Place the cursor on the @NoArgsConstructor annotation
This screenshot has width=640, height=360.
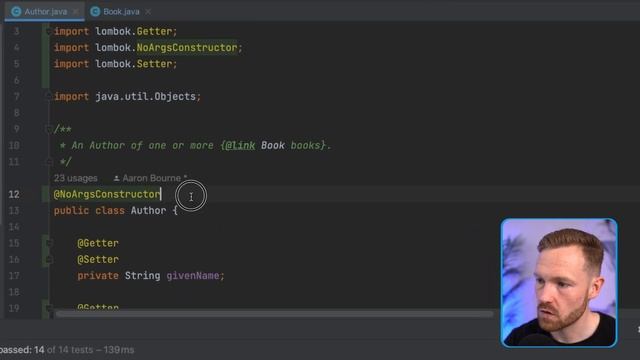(107, 194)
